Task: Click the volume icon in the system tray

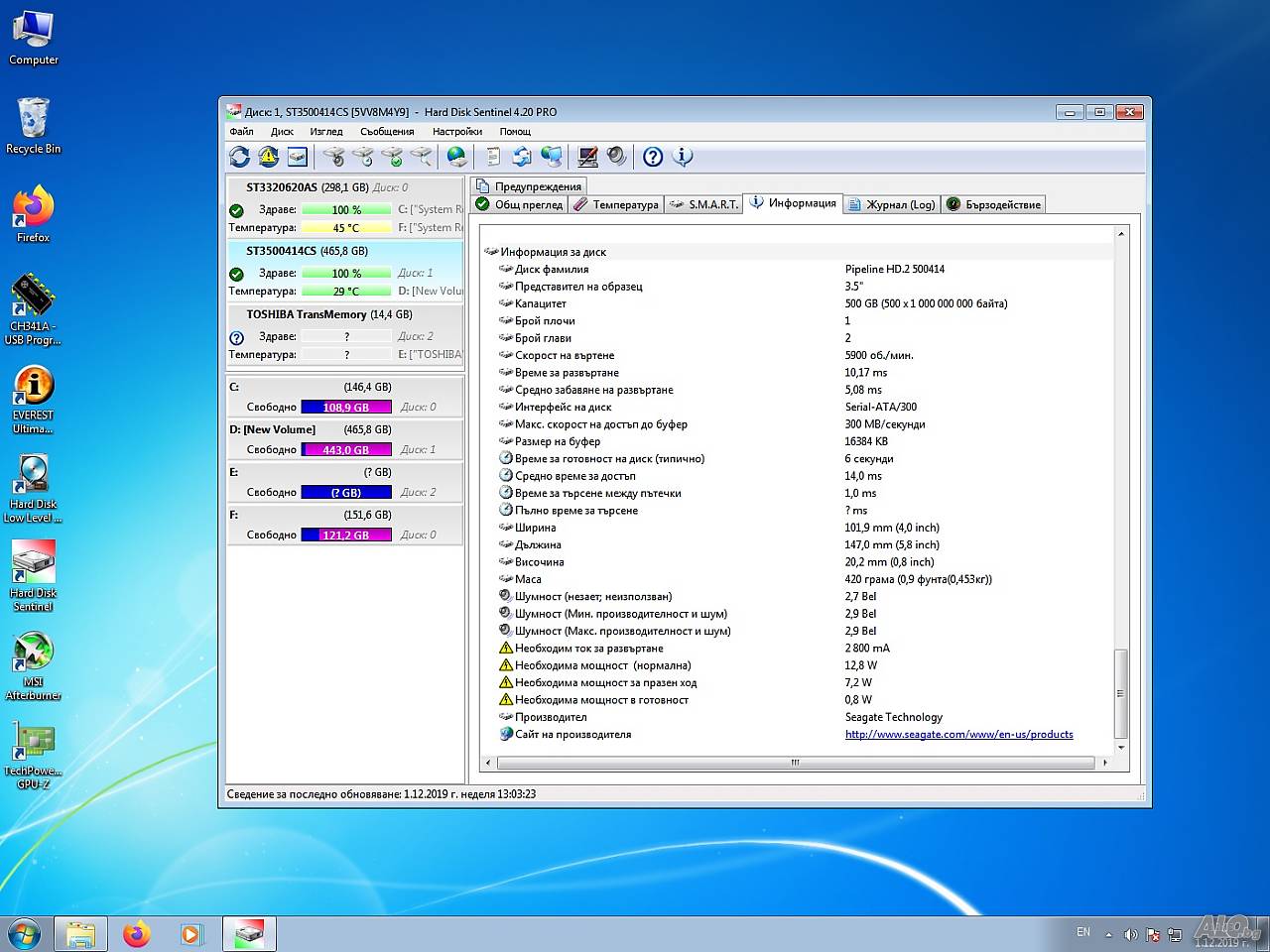Action: point(1131,934)
